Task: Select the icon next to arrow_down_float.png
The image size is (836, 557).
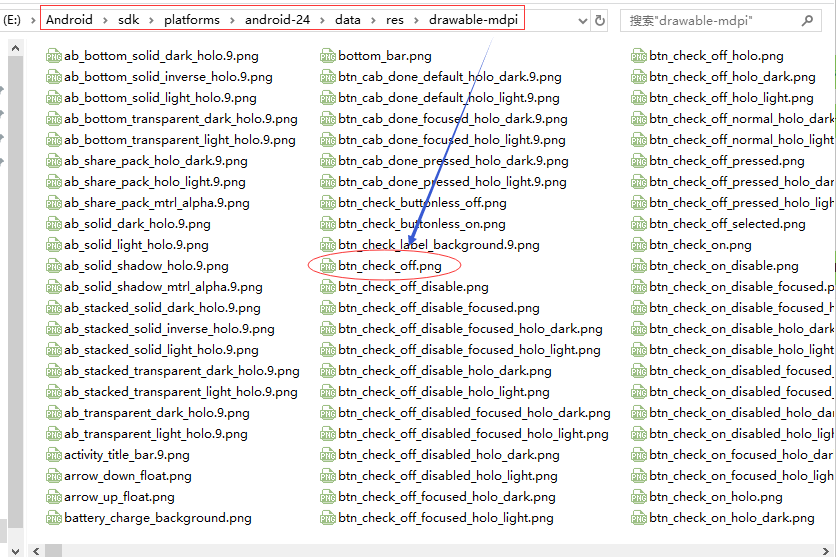Action: coord(54,476)
